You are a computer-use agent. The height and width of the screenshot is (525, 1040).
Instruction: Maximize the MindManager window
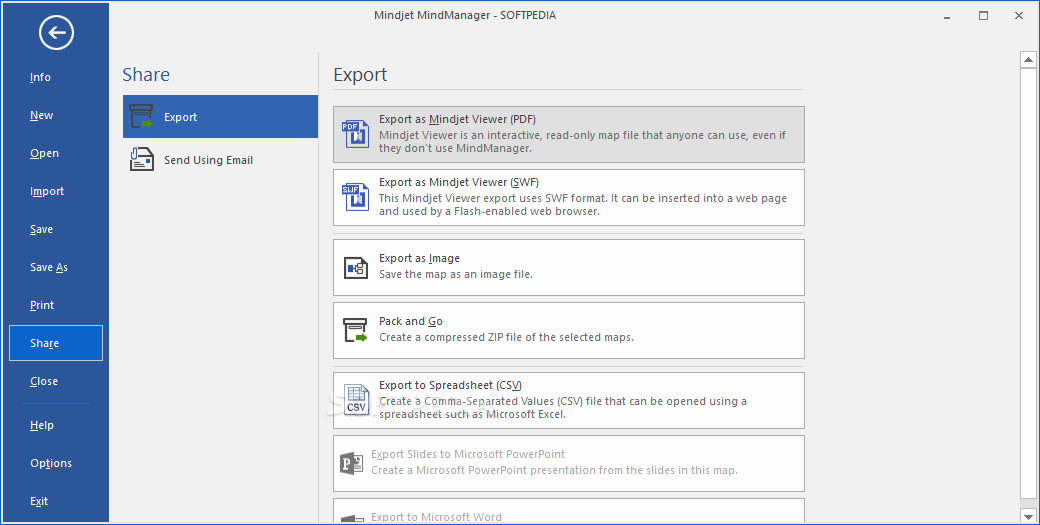984,16
